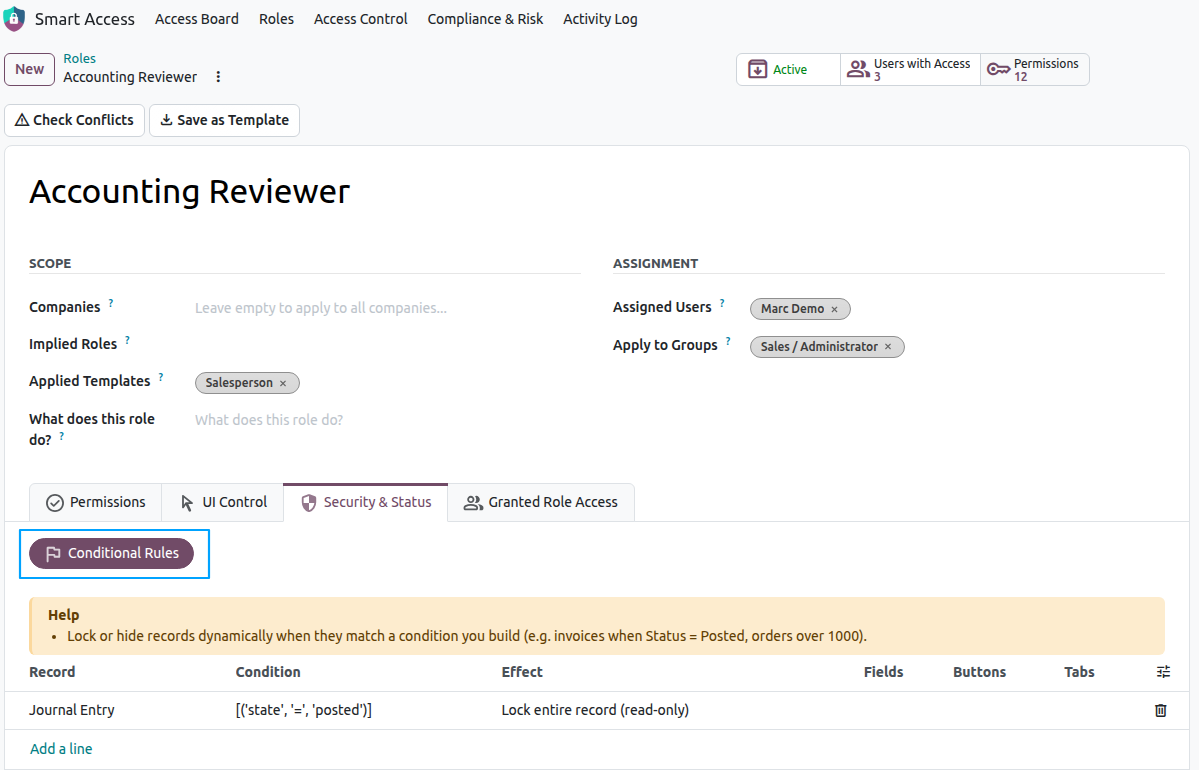Remove Marc Demo from Assigned Users
This screenshot has height=770, width=1199.
point(834,309)
